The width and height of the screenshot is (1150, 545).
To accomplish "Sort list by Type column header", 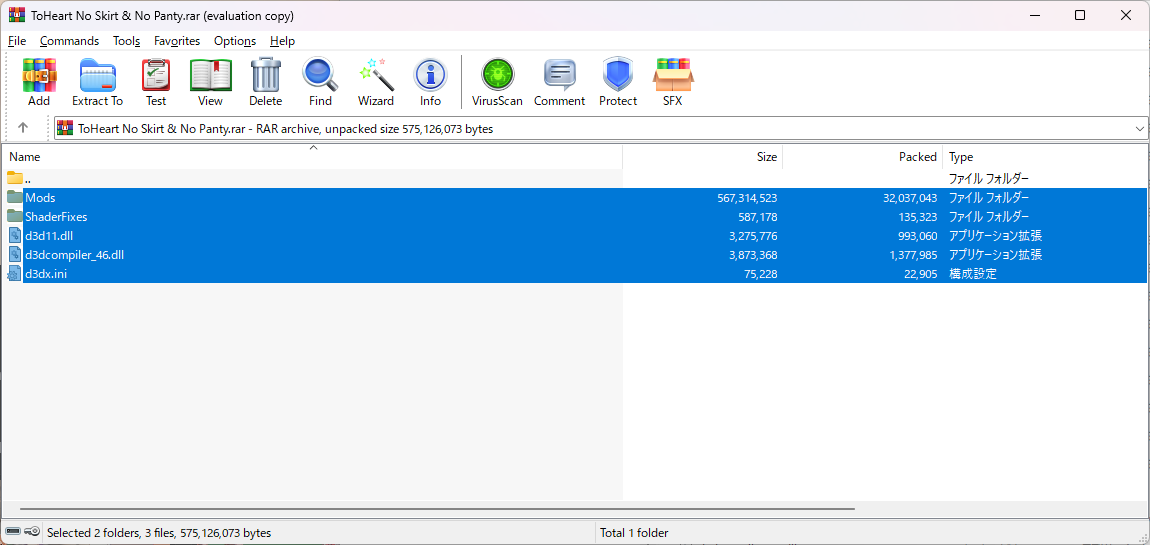I will coord(1045,157).
